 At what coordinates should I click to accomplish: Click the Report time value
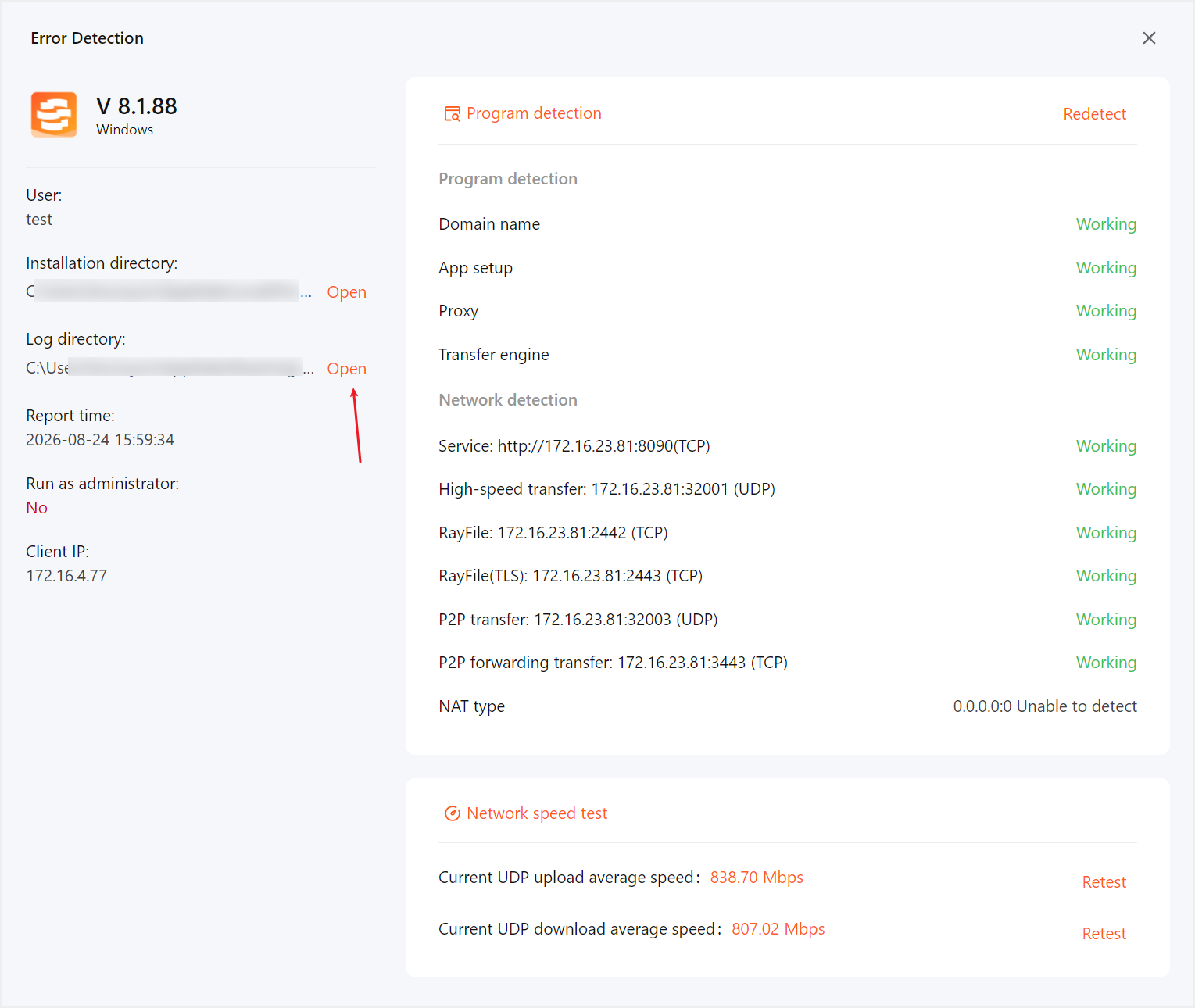(100, 440)
